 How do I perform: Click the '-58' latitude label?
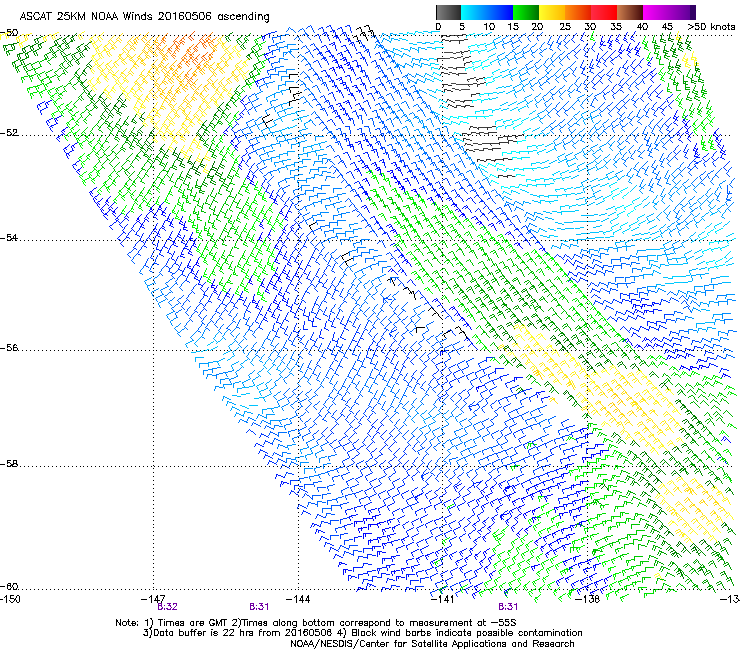tap(9, 464)
